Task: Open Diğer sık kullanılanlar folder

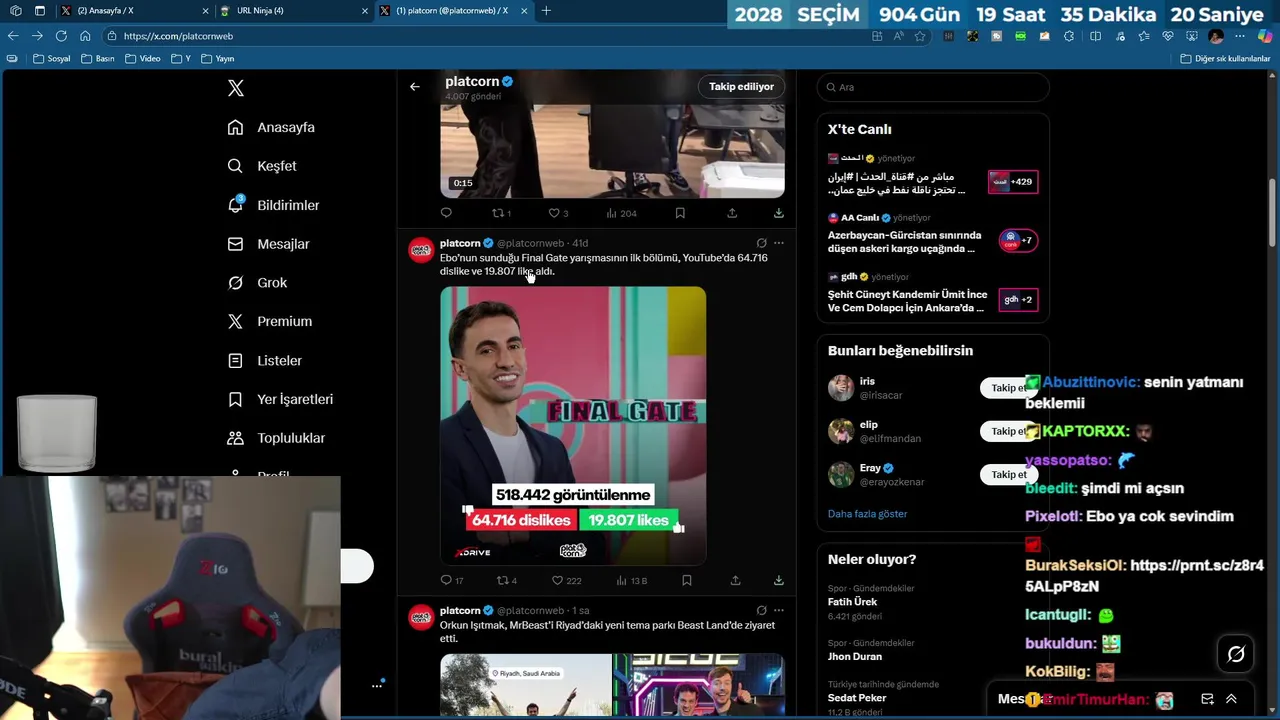Action: 1225,59
